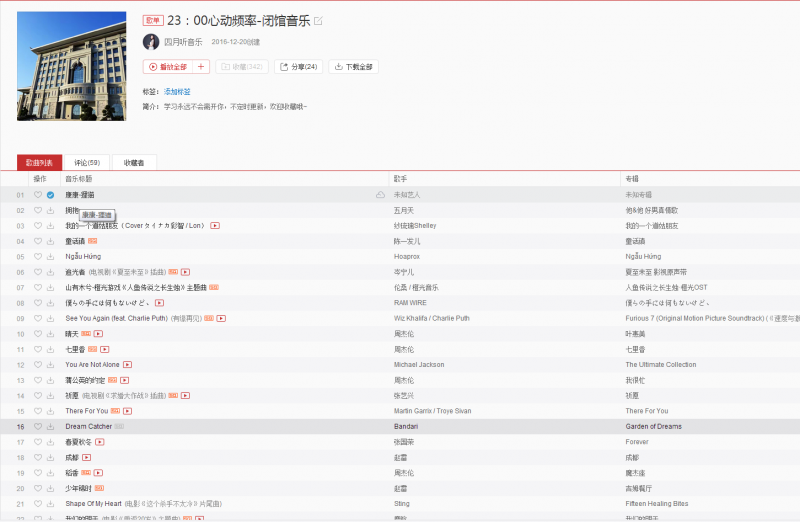Click the 下载全部 download all button
The image size is (800, 522).
[354, 67]
